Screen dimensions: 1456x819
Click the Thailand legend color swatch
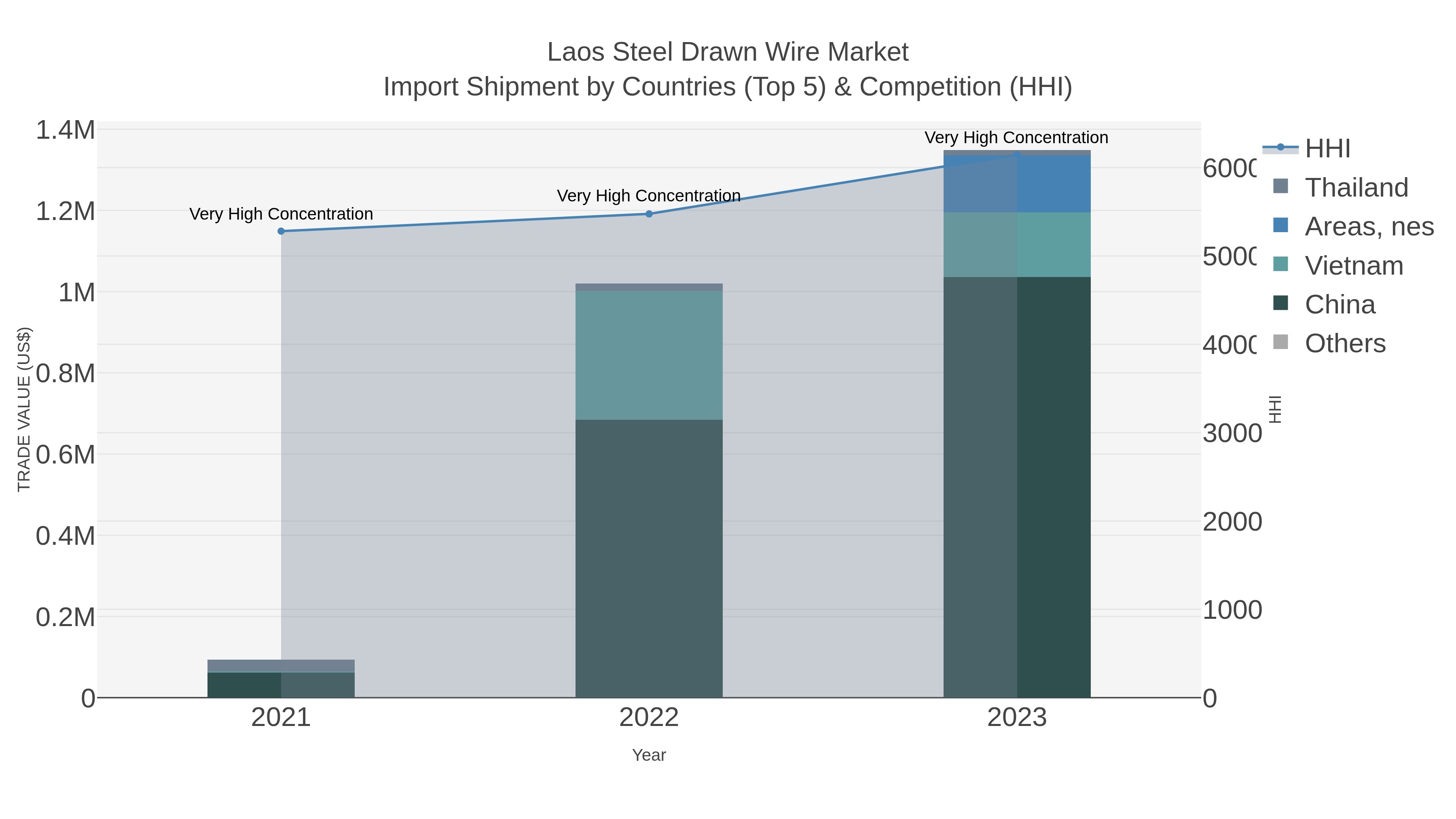1280,186
